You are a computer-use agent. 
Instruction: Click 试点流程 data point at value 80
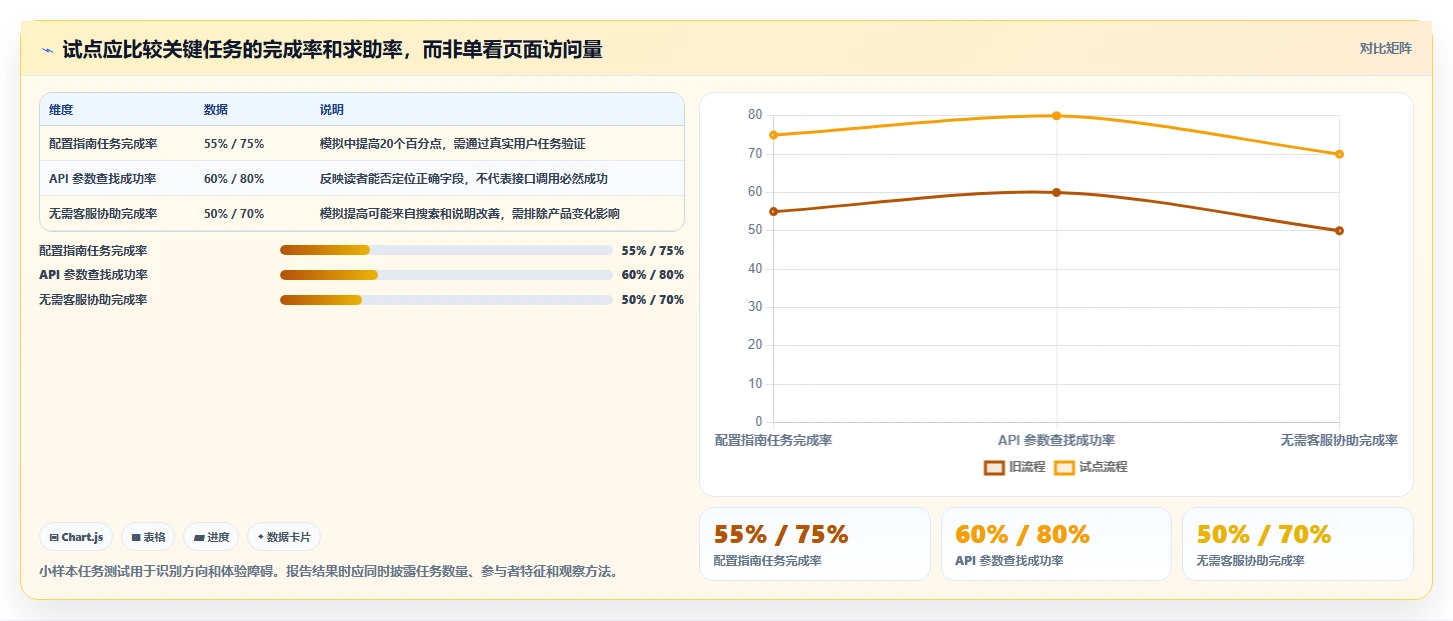(x=1056, y=116)
